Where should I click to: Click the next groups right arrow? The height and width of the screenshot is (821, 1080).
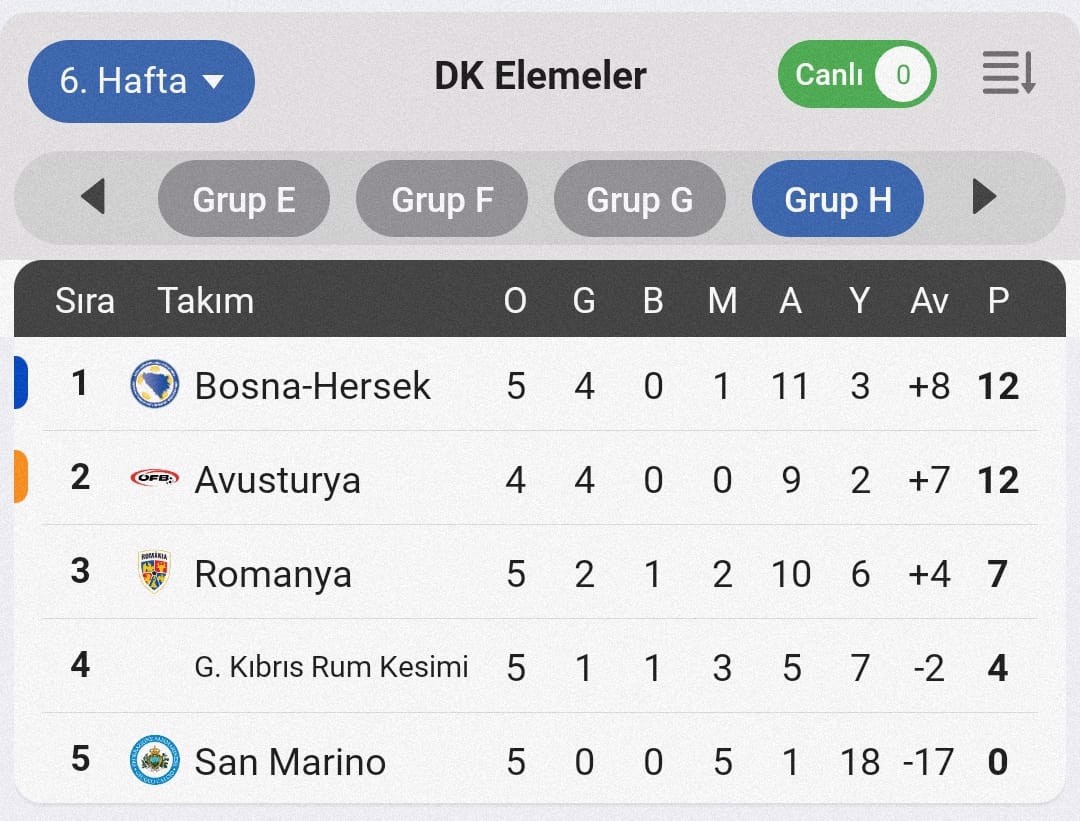pyautogui.click(x=984, y=197)
